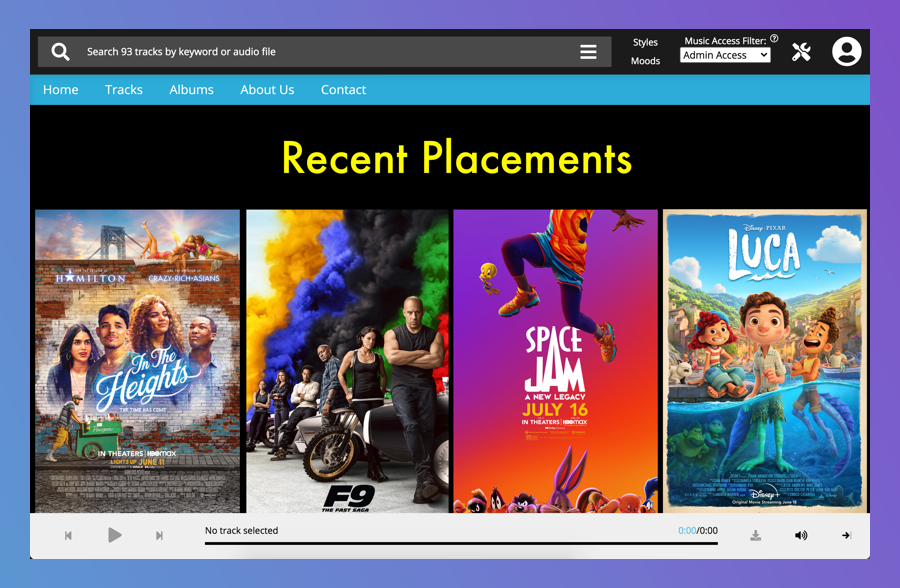The image size is (900, 588).
Task: Open the About Us page
Action: coord(267,90)
